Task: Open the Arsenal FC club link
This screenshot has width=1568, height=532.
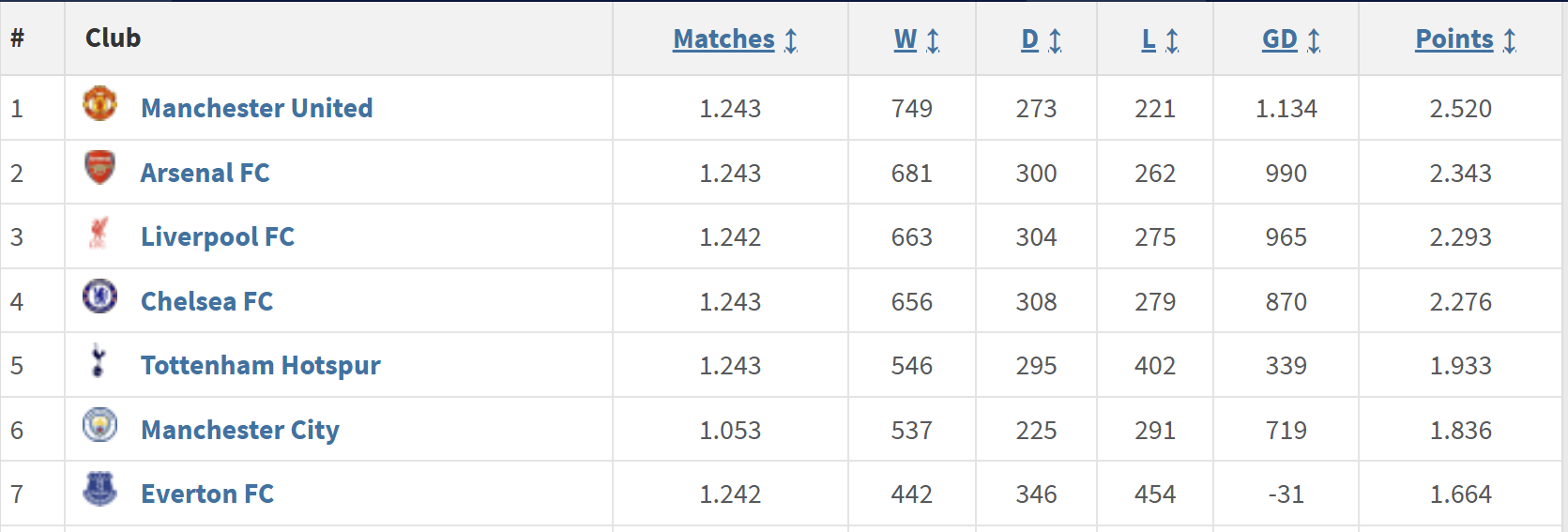Action: coord(205,174)
